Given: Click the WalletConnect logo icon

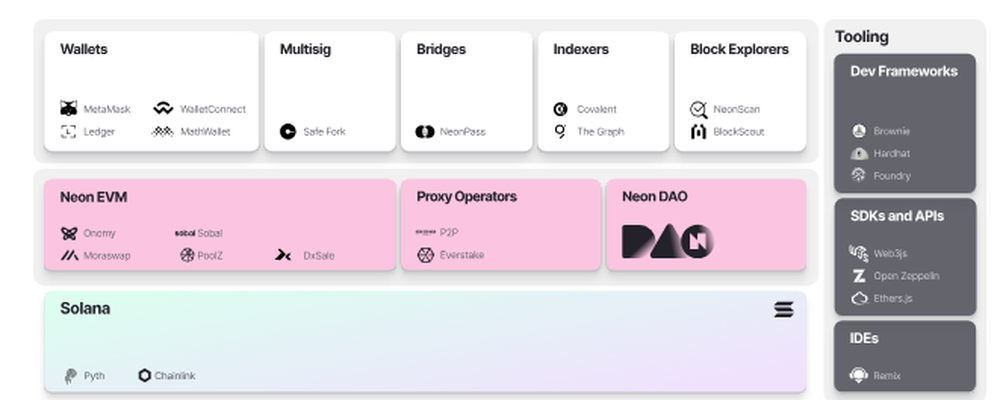Looking at the screenshot, I should tap(163, 108).
